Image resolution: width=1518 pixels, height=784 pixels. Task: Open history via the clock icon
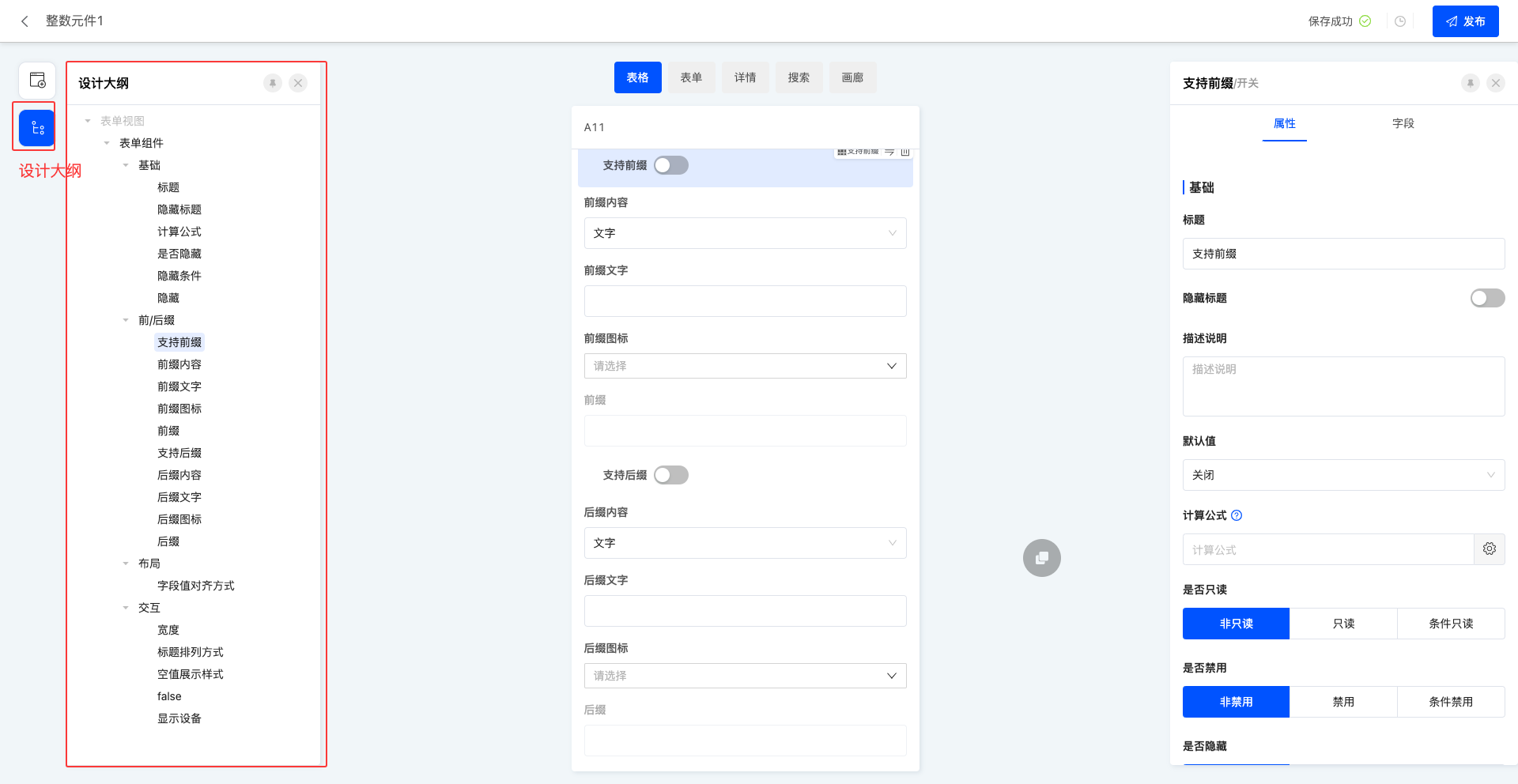(1400, 21)
